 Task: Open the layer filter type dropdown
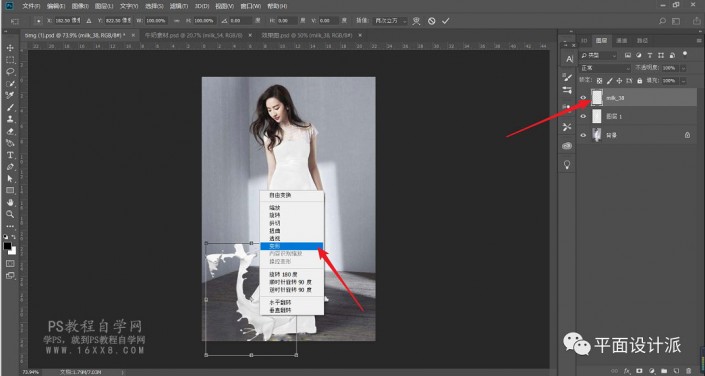tap(598, 55)
